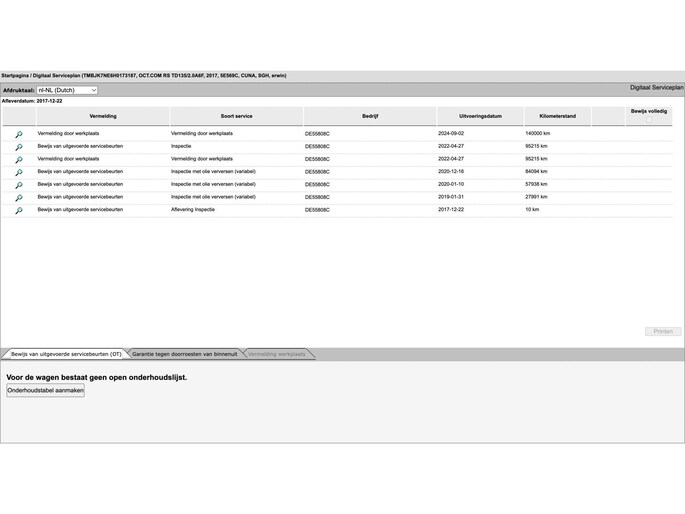Click the Soort service column header

pos(236,116)
